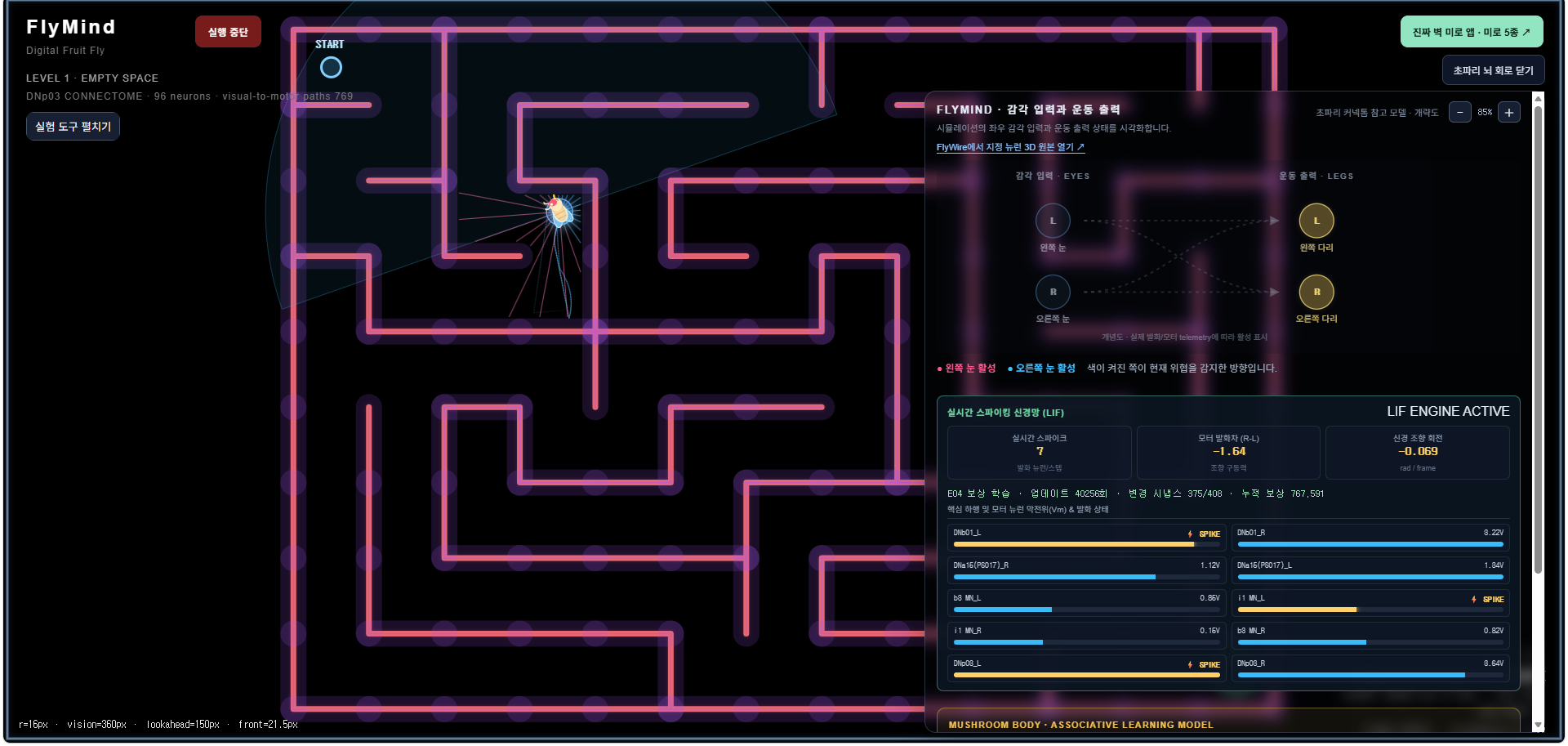Expand the 실험 도구 펼치기 tools panel
The width and height of the screenshot is (1568, 746).
pyautogui.click(x=73, y=127)
